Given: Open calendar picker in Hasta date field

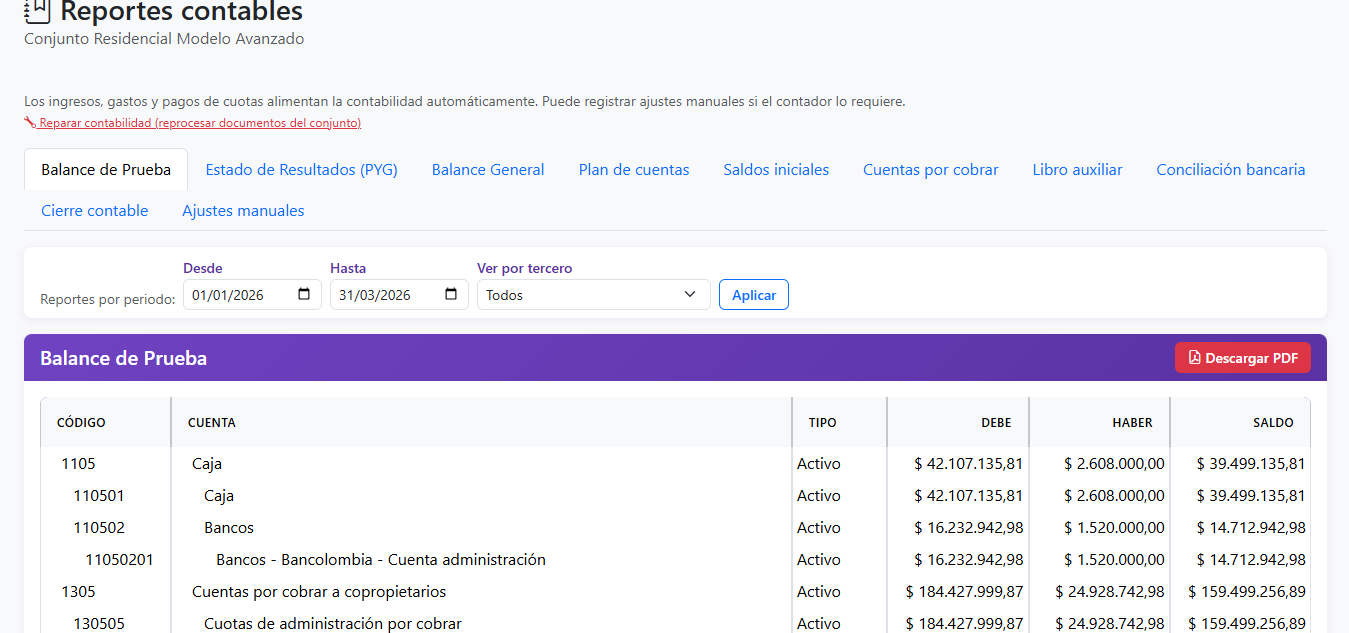Looking at the screenshot, I should click(451, 295).
